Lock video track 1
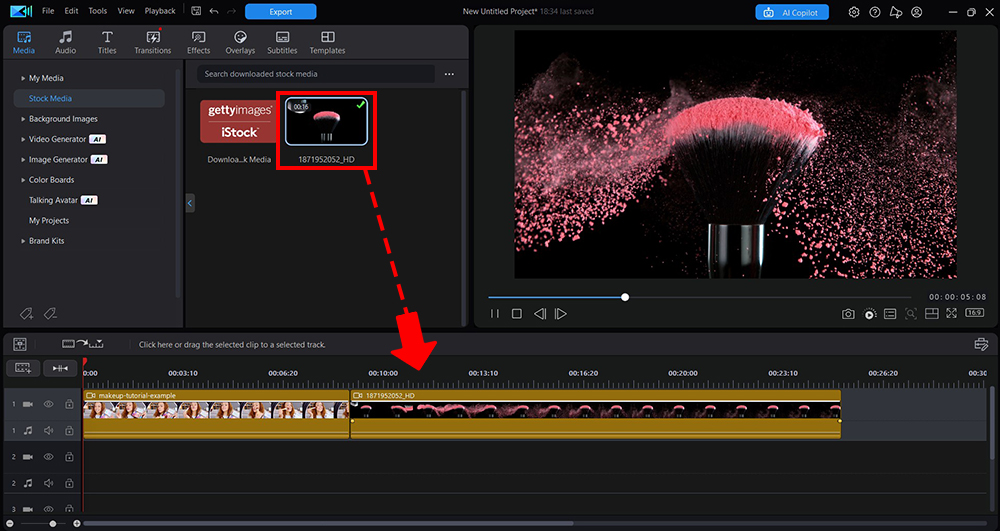 point(69,404)
